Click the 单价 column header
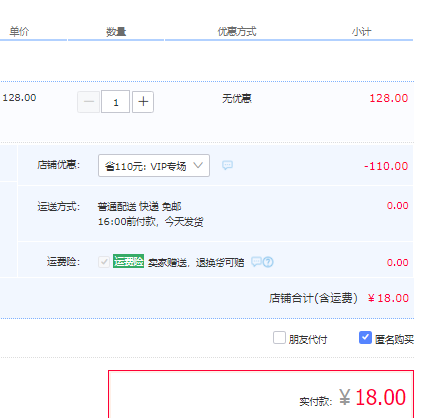The height and width of the screenshot is (418, 425). [19, 32]
